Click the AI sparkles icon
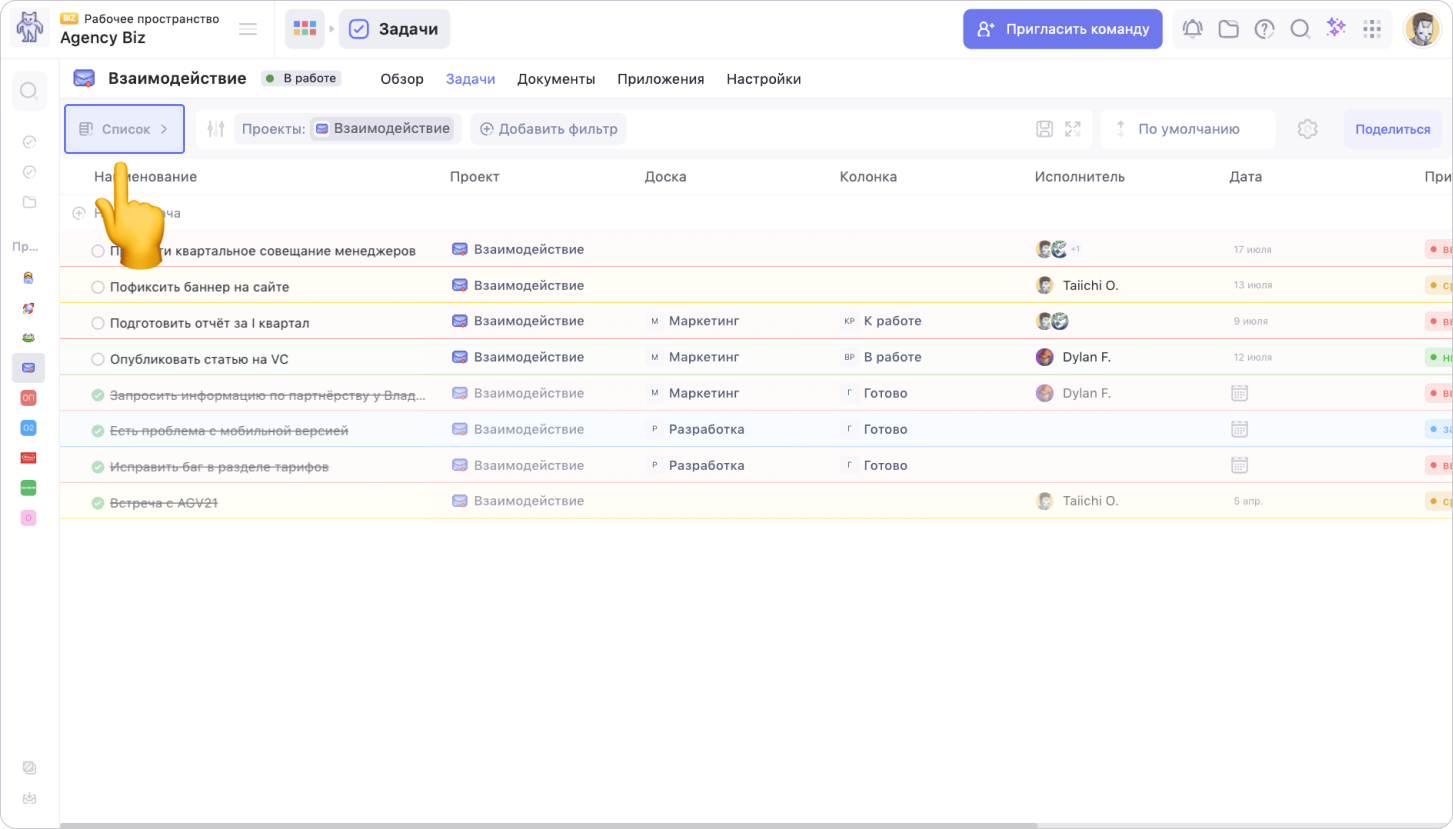Screen dimensions: 1453x829 (x=1336, y=28)
